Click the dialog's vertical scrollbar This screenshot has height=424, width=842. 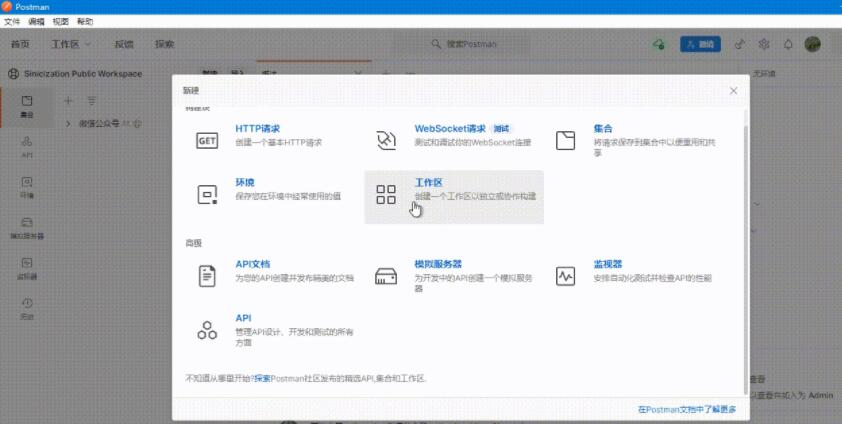pos(745,260)
